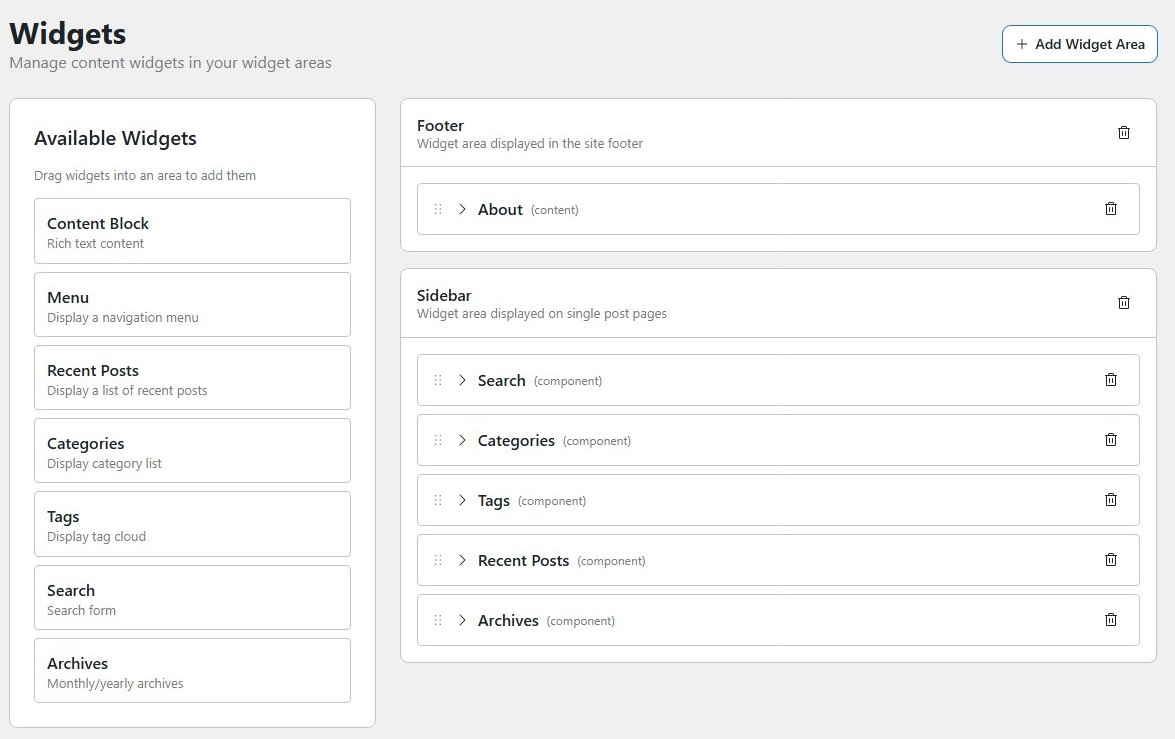Click the drag handle of the Search widget

coord(438,380)
